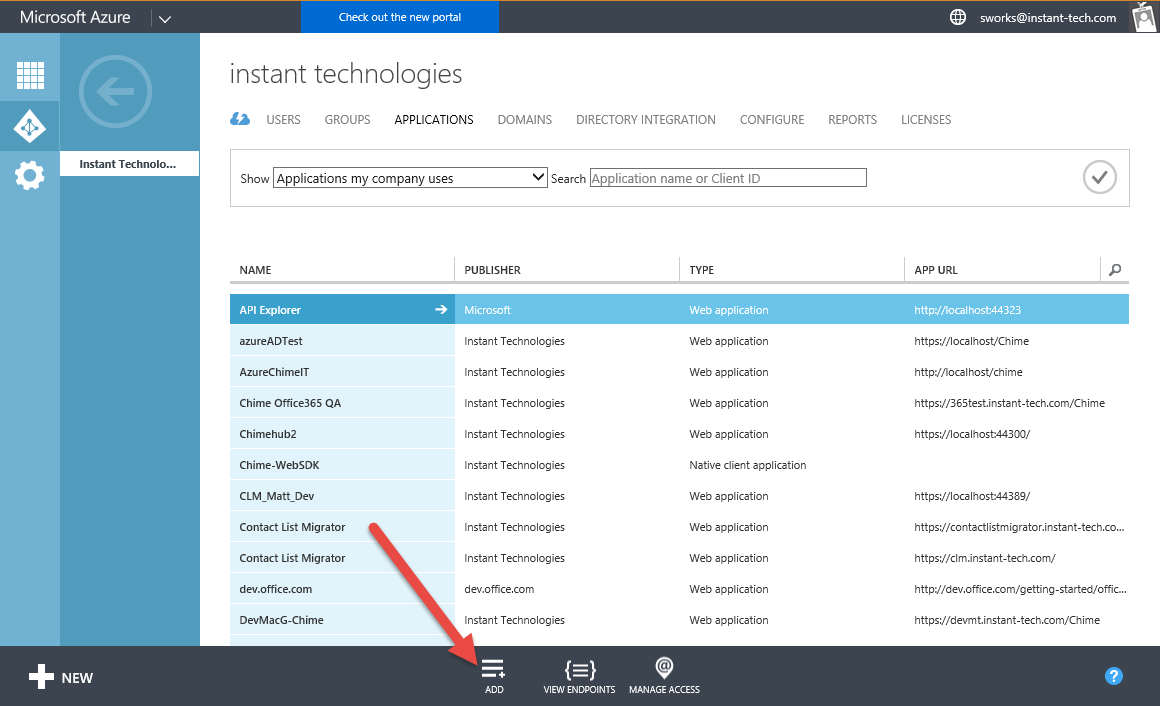Click the Microsoft Azure logo text
The image size is (1160, 706).
[75, 17]
